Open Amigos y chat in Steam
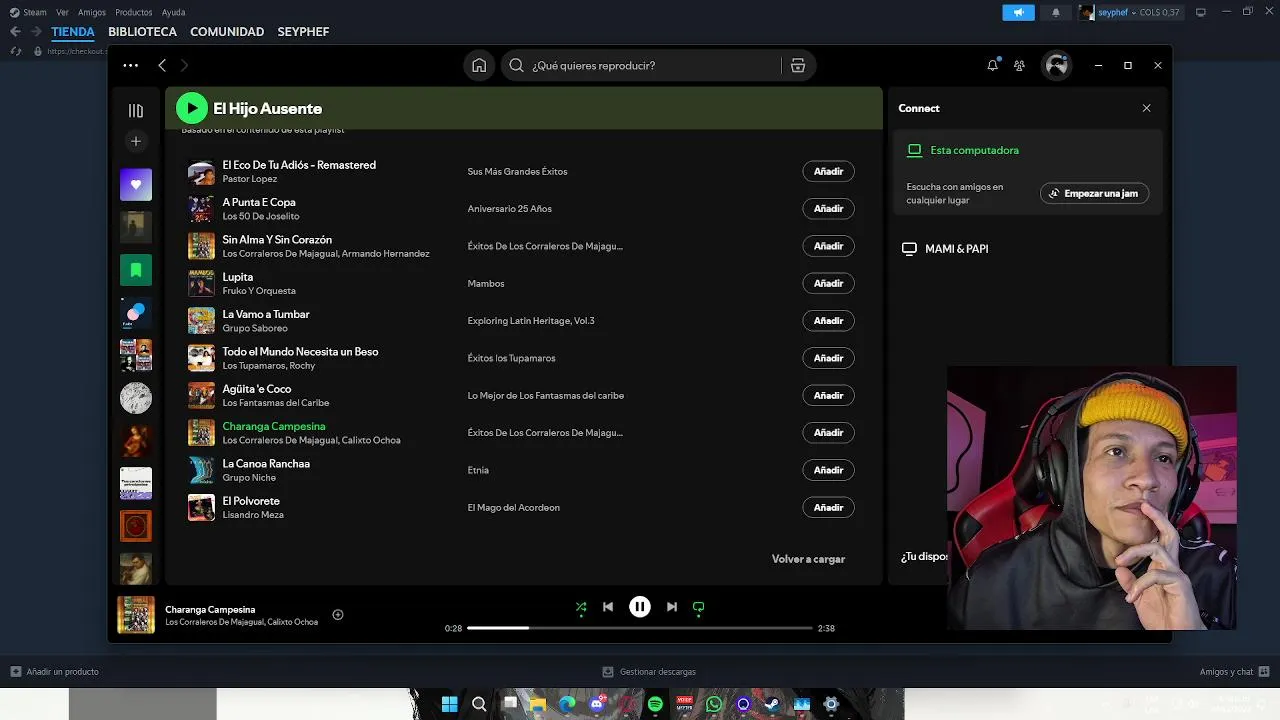The height and width of the screenshot is (720, 1280). click(1233, 672)
